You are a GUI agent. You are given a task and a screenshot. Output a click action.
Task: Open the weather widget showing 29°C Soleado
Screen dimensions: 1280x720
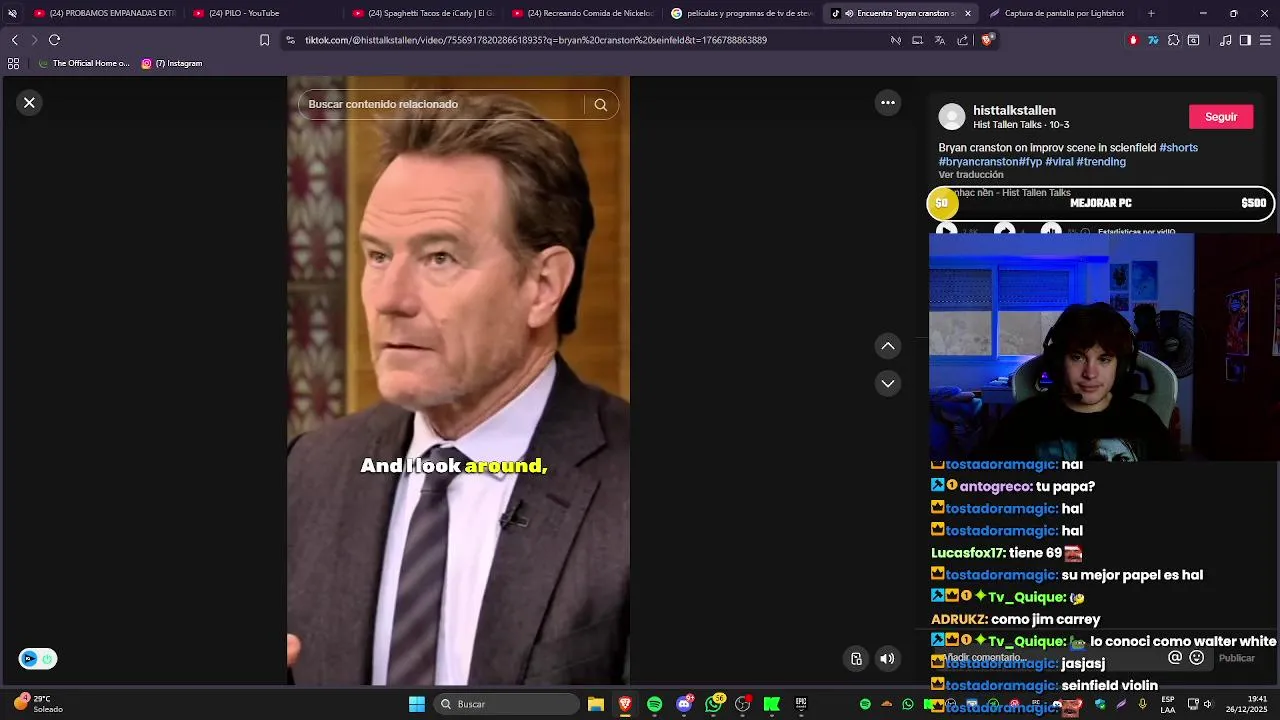click(x=38, y=704)
